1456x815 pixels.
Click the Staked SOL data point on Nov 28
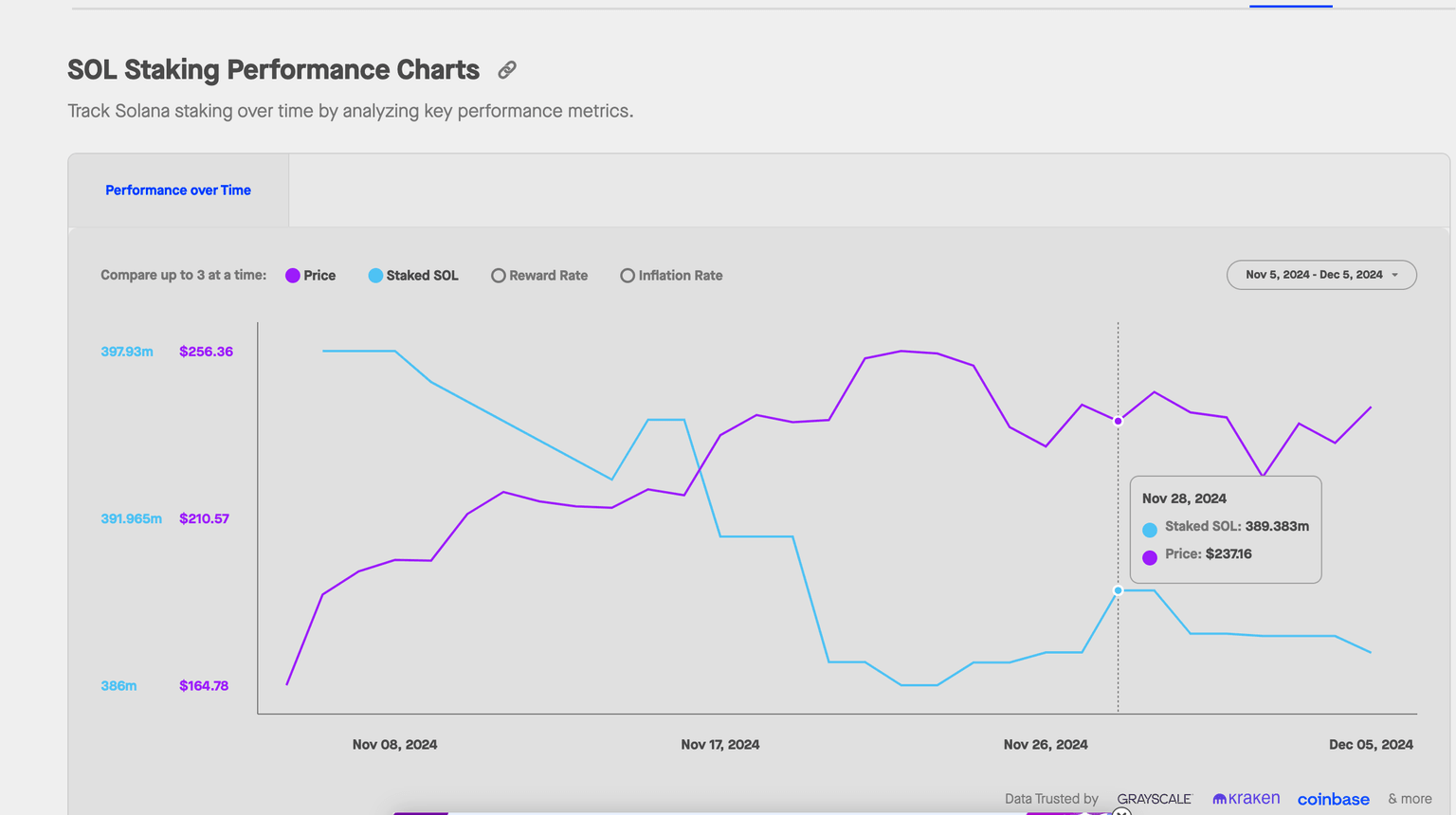1118,590
